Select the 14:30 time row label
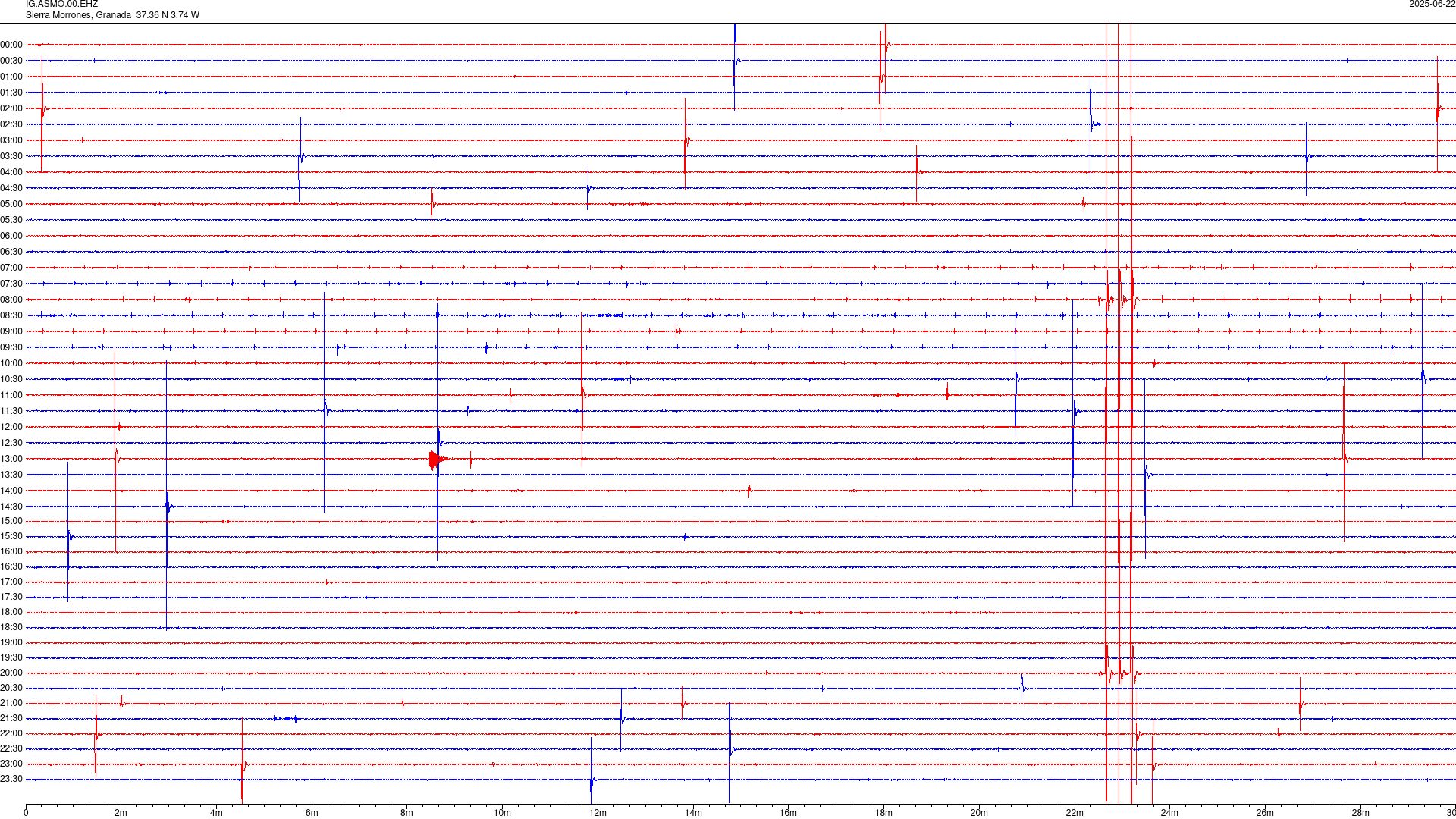Image resolution: width=1456 pixels, height=819 pixels. (11, 507)
